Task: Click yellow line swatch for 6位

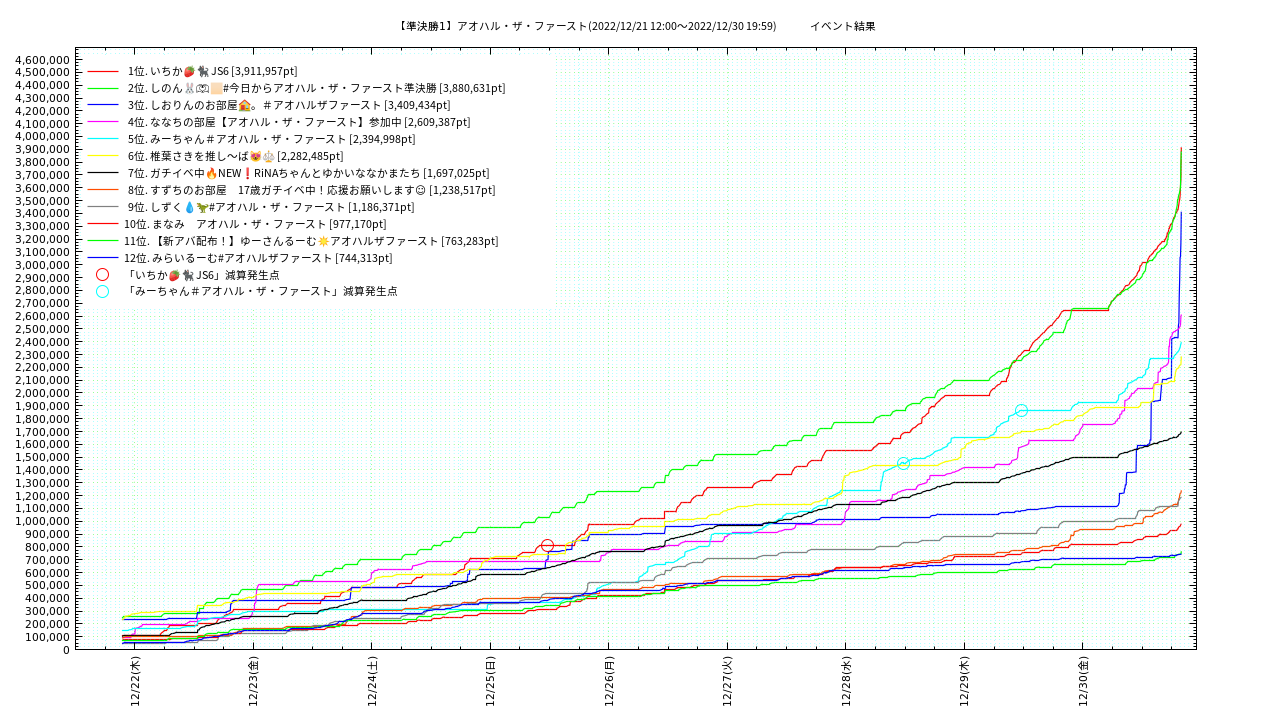Action: click(x=102, y=156)
